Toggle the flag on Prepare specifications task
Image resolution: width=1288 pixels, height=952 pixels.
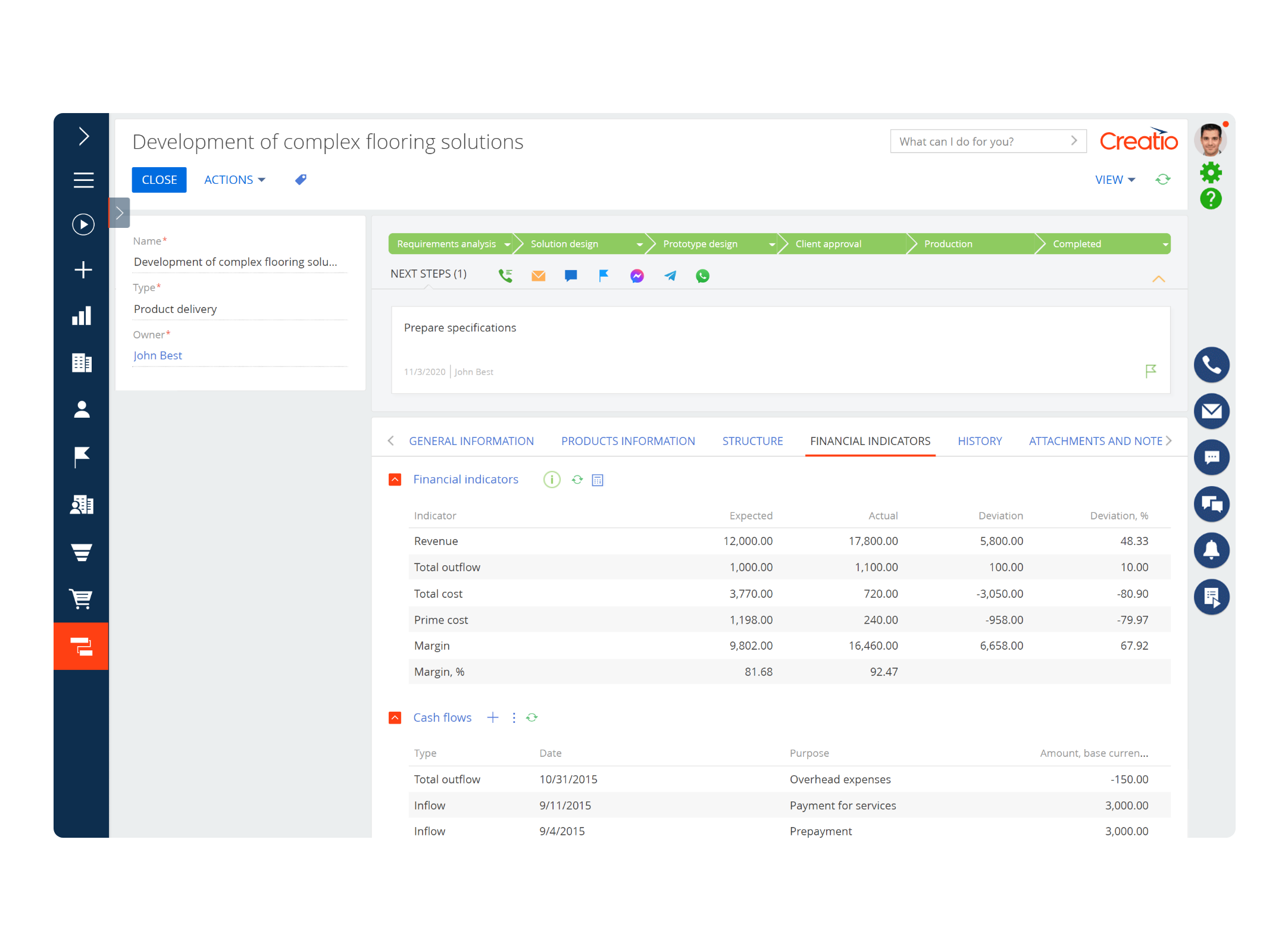pos(1150,371)
